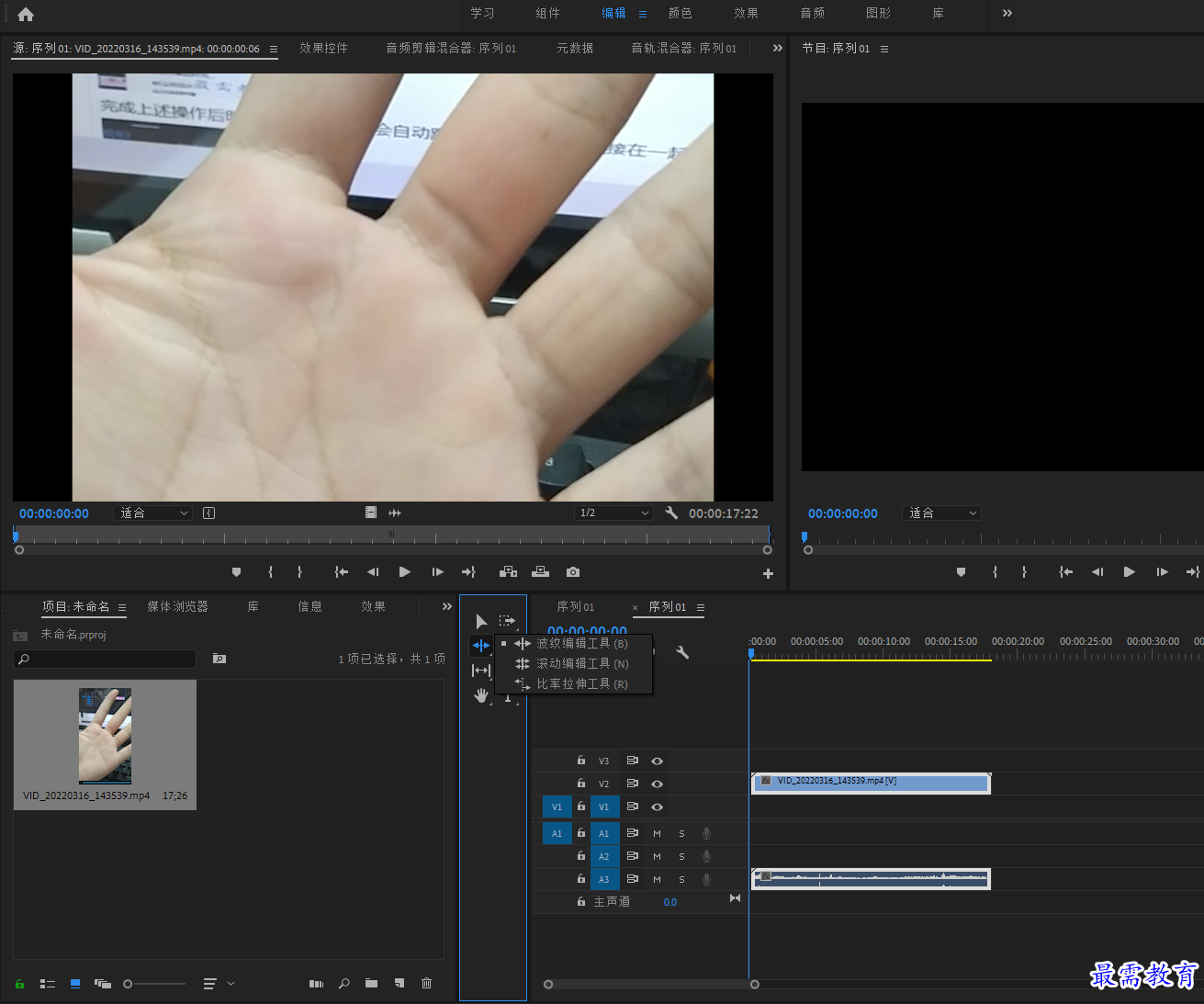The image size is (1204, 1004).
Task: Open Source monitor button editor plus
Action: [x=768, y=574]
